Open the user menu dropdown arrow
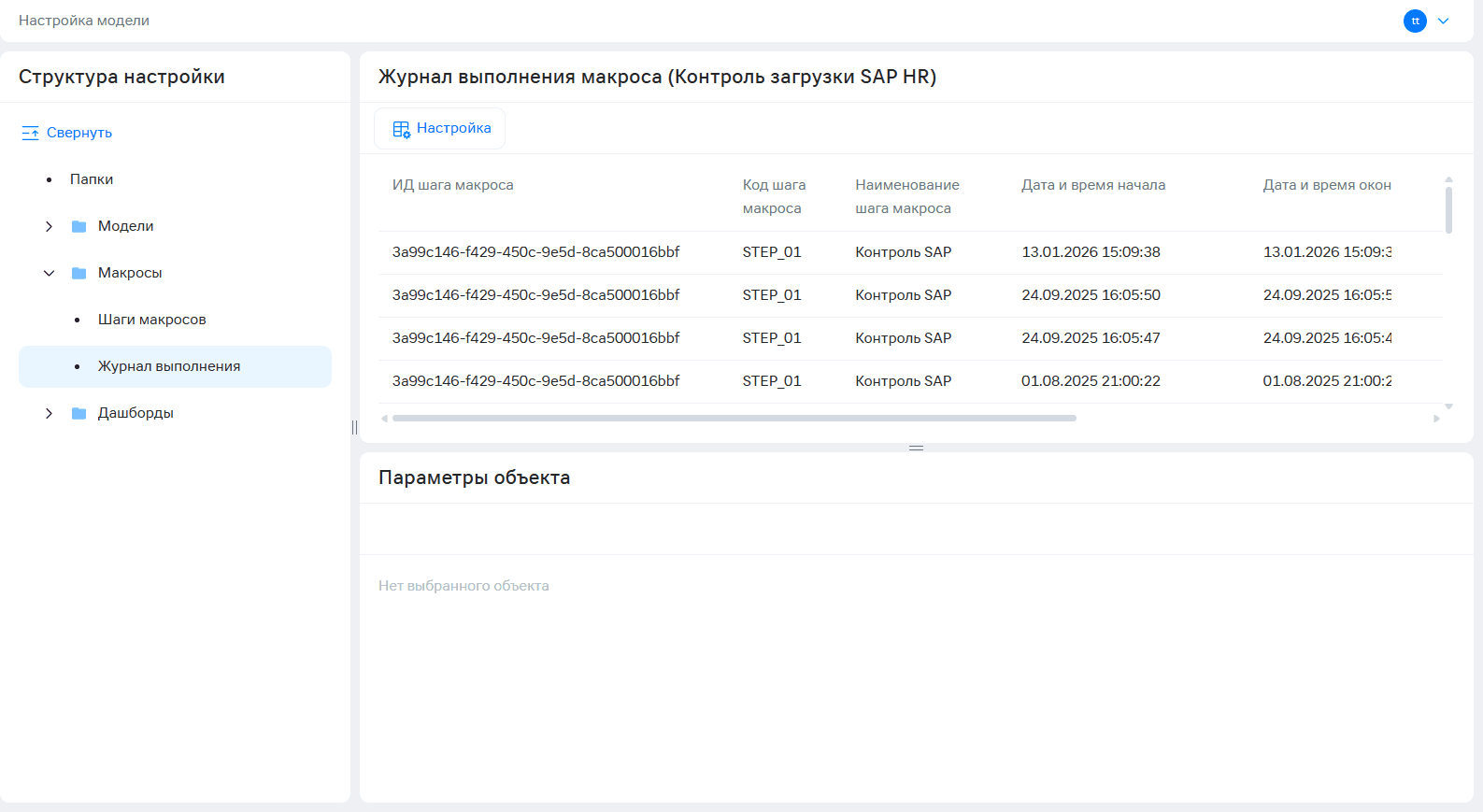Image resolution: width=1483 pixels, height=812 pixels. click(x=1443, y=21)
